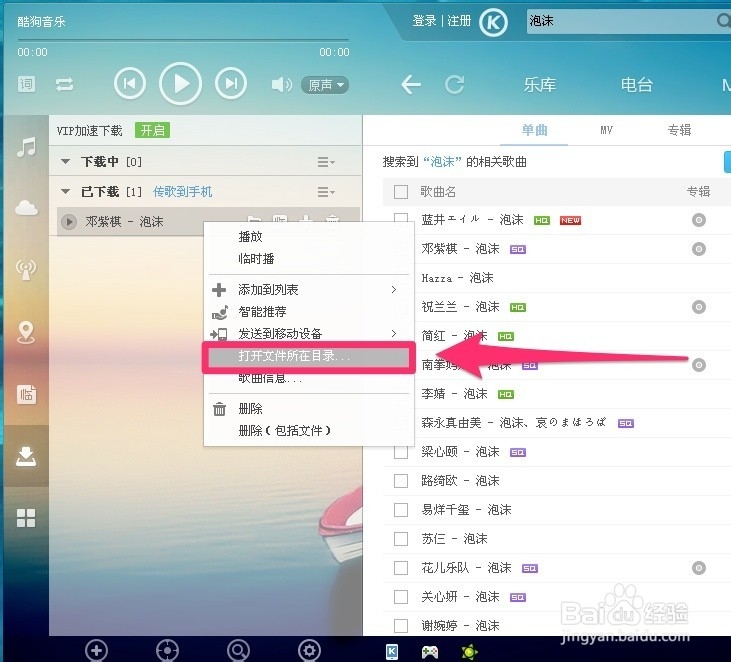Refresh the search results page

[x=455, y=84]
